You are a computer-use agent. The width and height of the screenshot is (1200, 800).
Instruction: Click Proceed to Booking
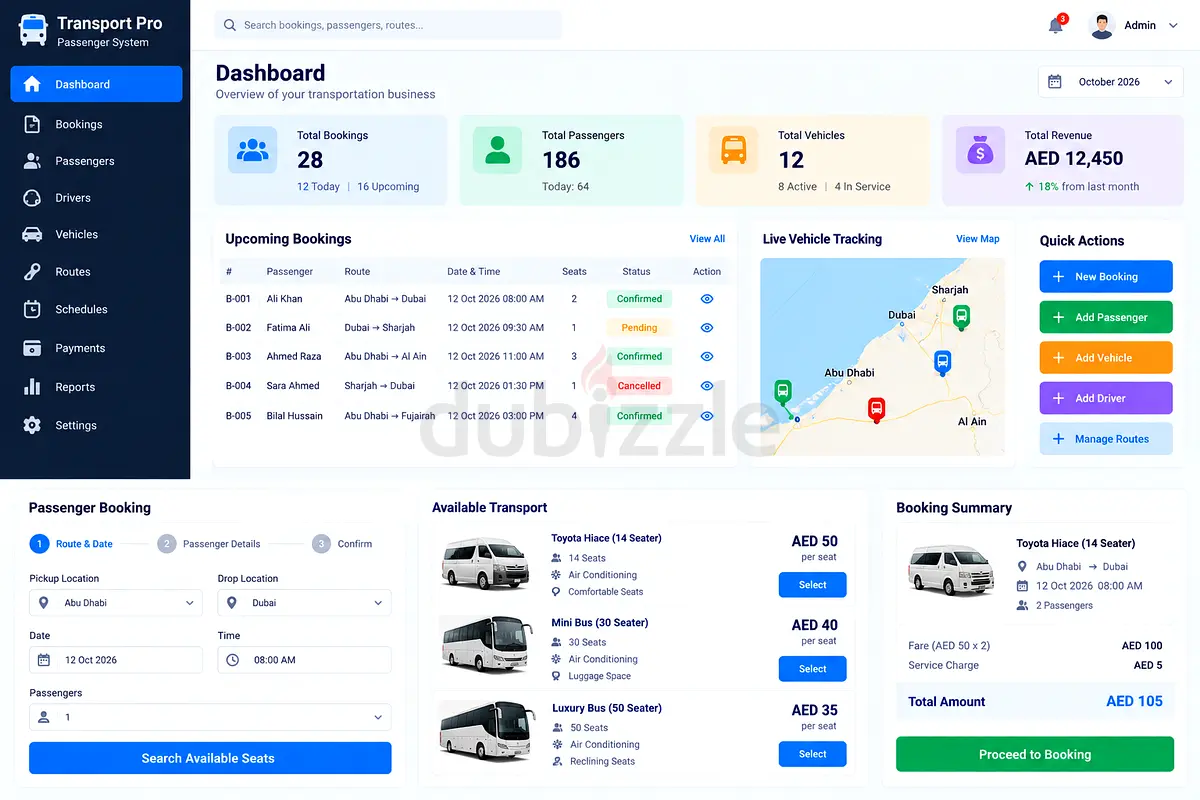click(1035, 754)
